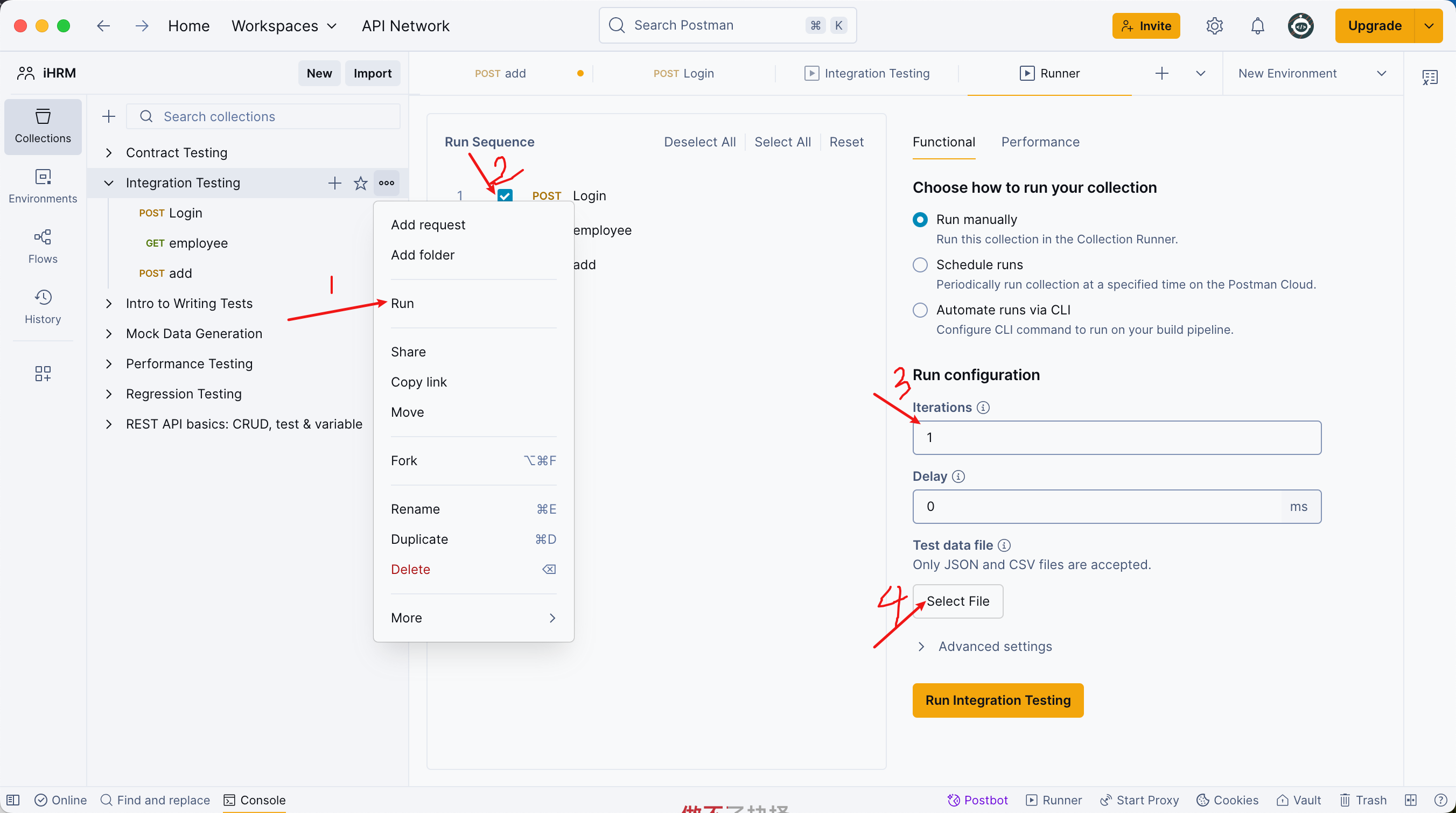The height and width of the screenshot is (813, 1456).
Task: Click the Iterations info icon
Action: coord(983,408)
